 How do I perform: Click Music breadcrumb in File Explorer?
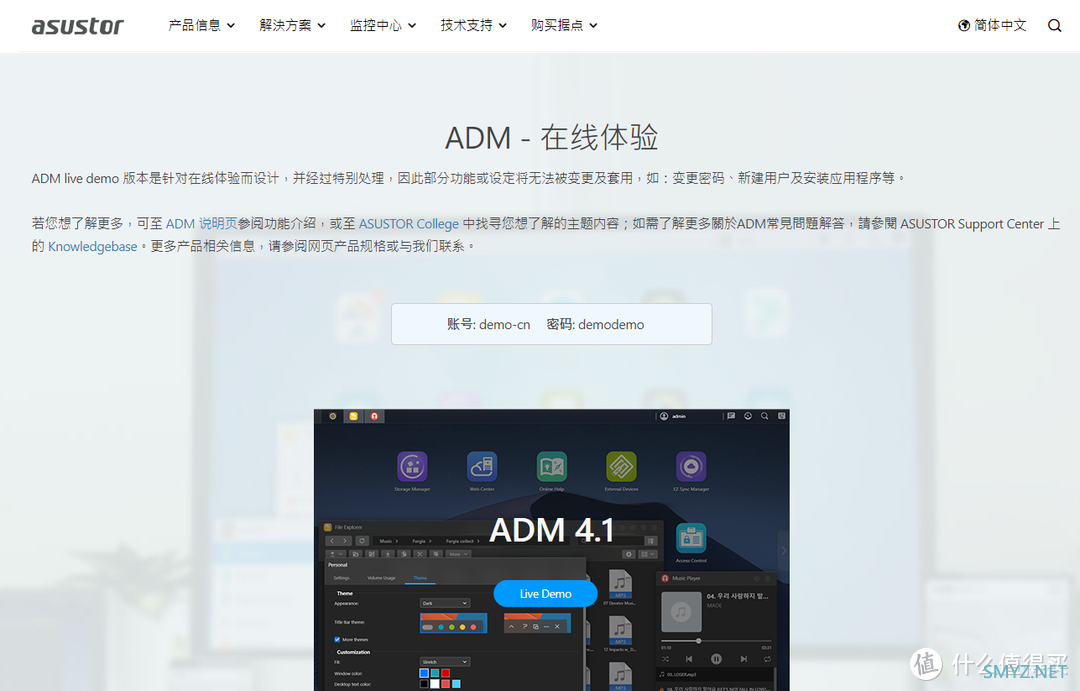[386, 541]
